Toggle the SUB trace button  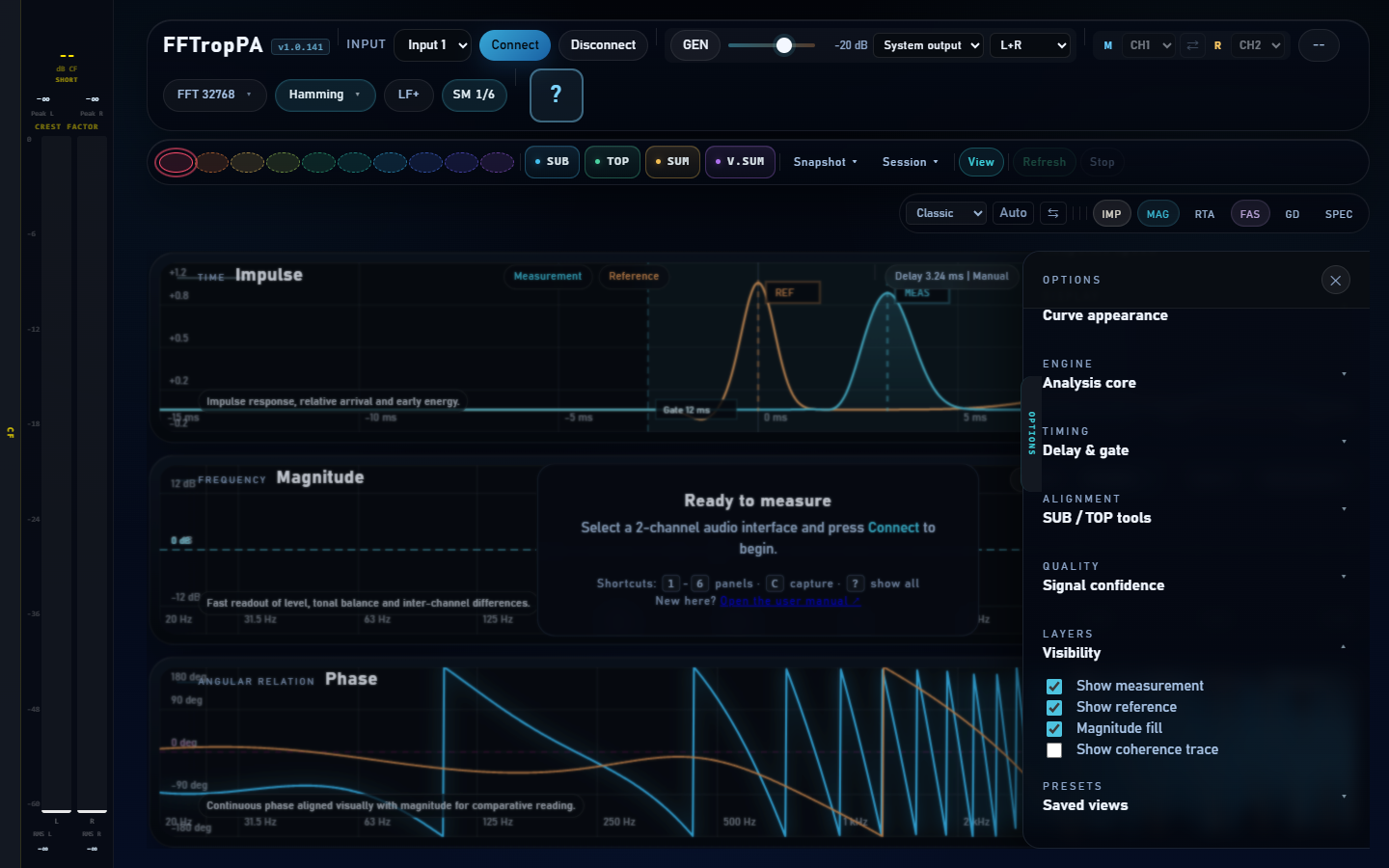click(552, 162)
